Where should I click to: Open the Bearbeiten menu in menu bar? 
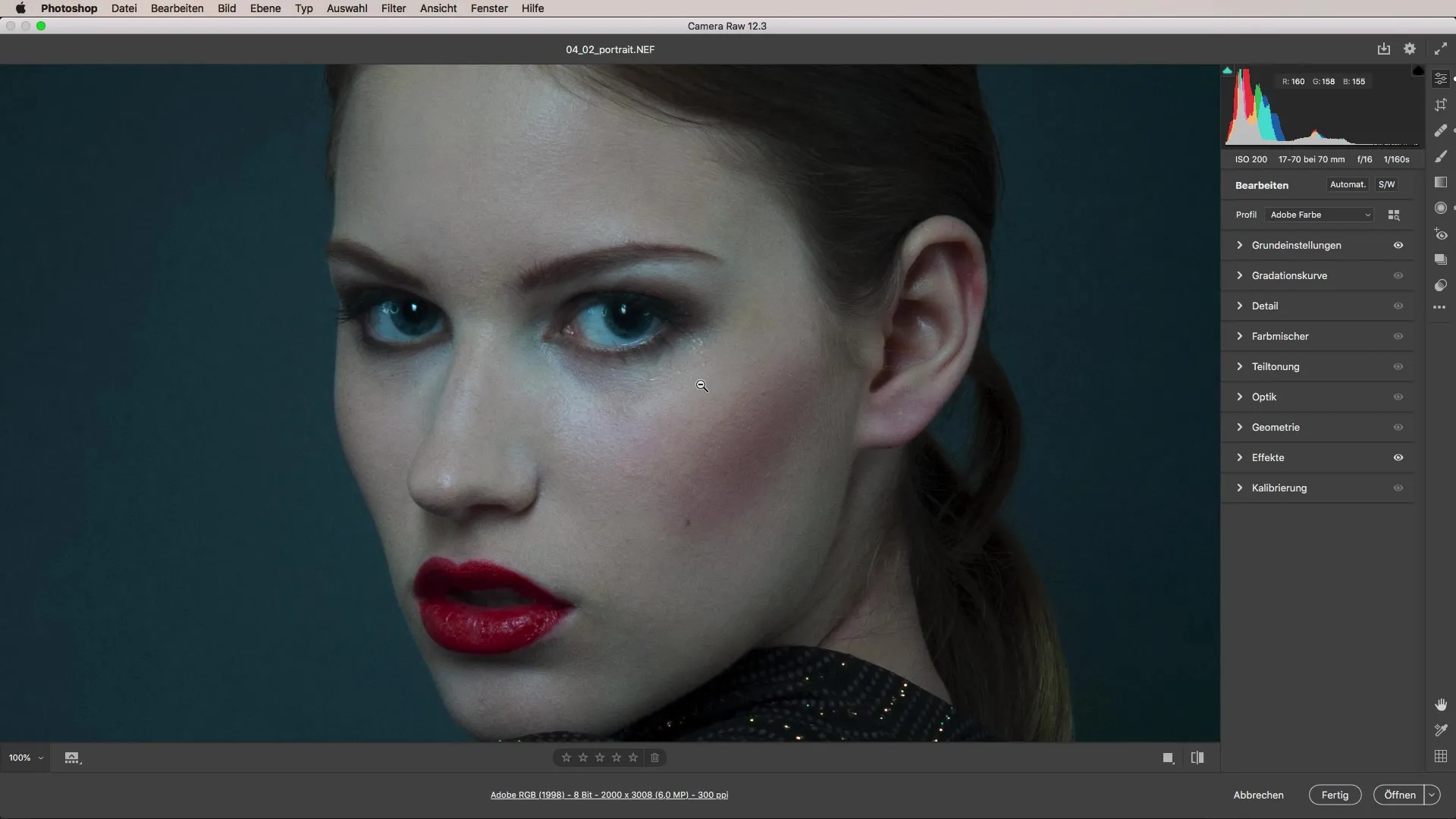point(177,8)
